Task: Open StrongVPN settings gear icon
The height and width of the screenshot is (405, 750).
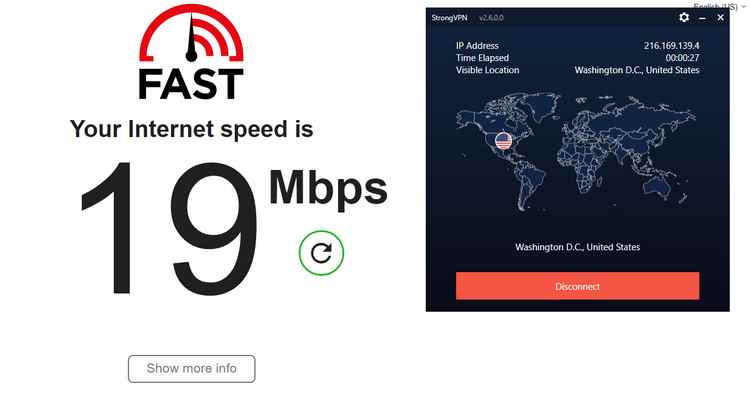Action: [684, 18]
